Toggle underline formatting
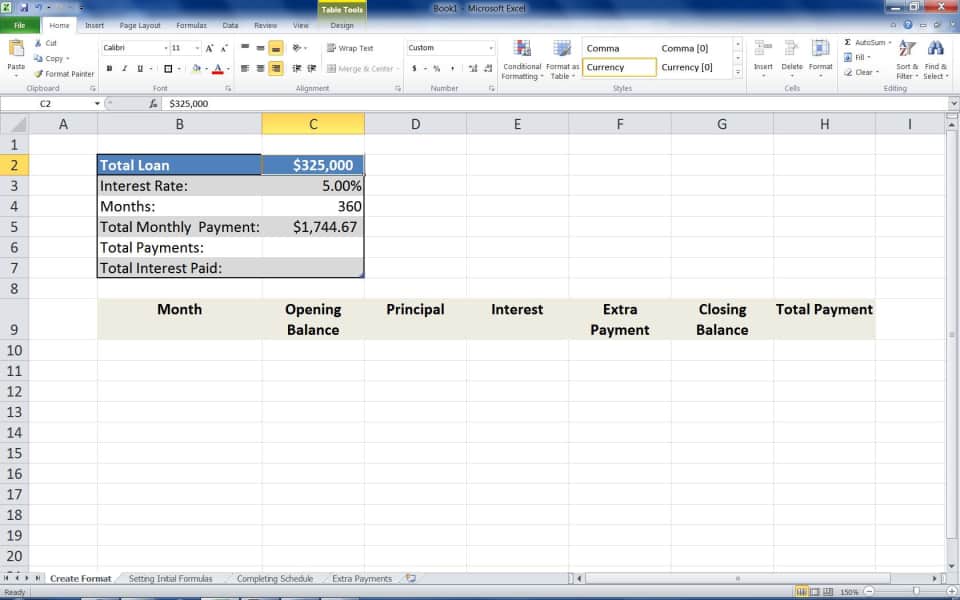960x600 pixels. point(140,68)
